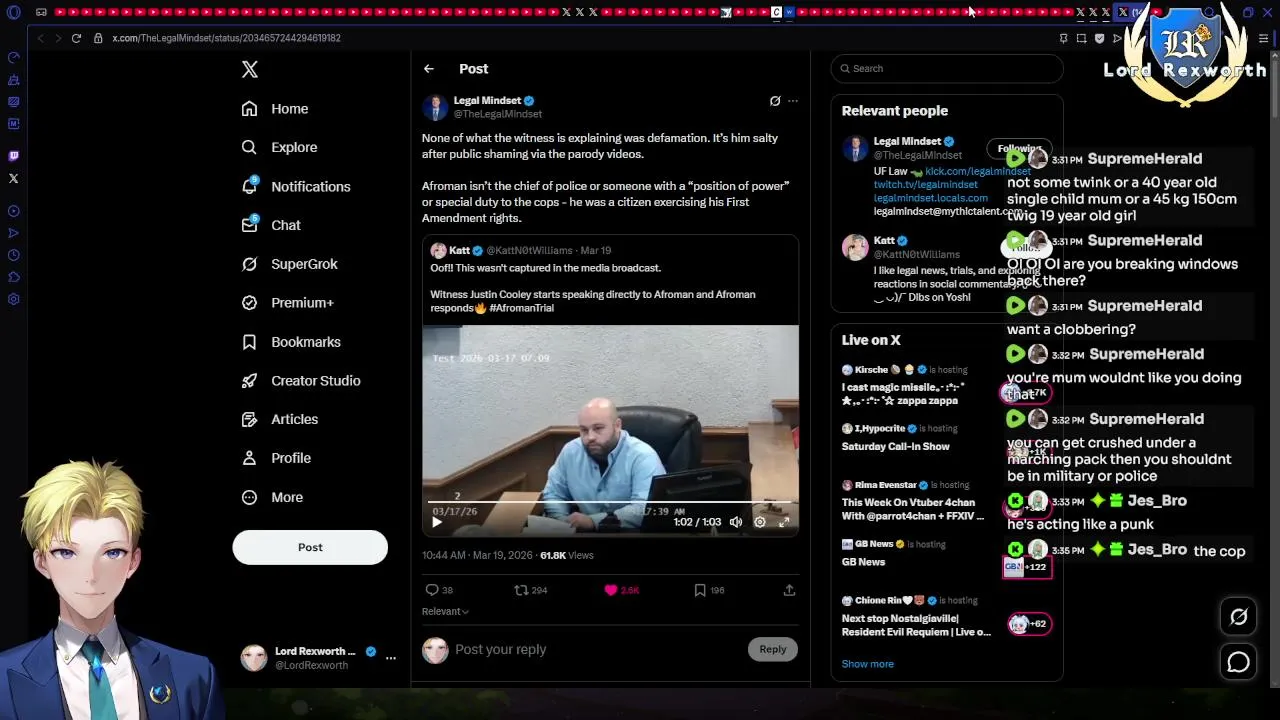The image size is (1280, 720).
Task: Open the Legal Mindset author avatar
Action: (435, 108)
